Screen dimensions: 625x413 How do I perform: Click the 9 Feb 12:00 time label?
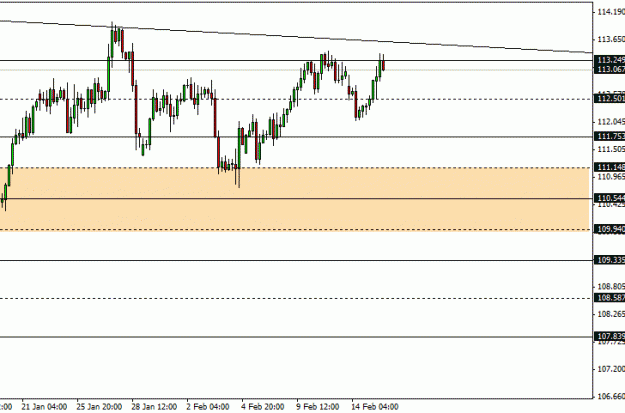tap(318, 407)
